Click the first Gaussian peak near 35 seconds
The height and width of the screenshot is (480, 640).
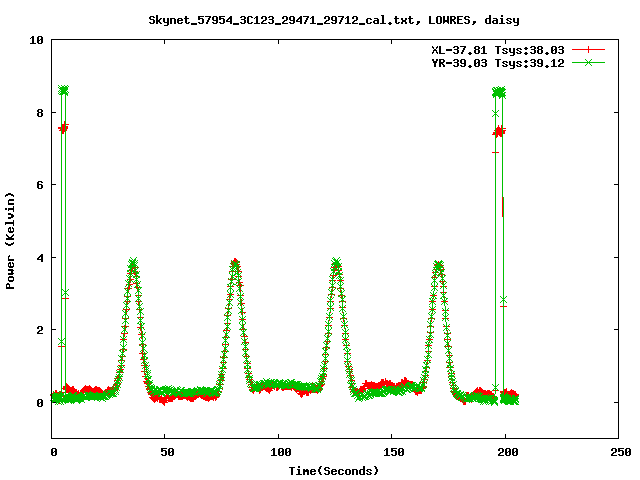point(133,263)
